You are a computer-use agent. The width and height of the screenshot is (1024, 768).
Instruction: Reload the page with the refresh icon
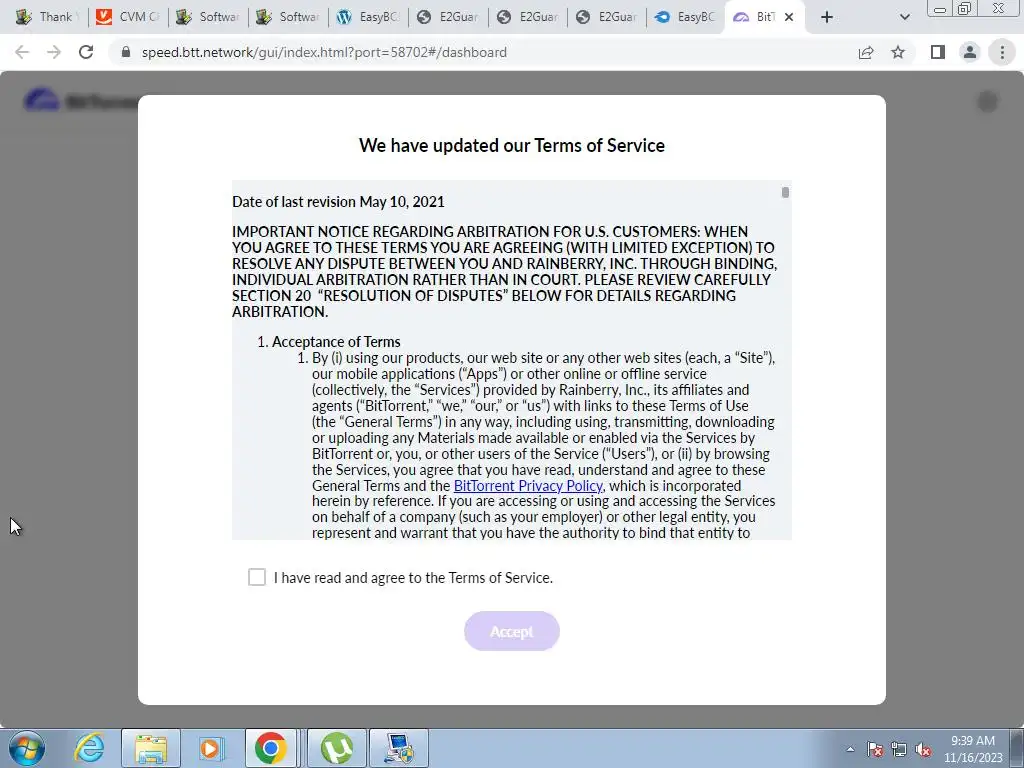click(x=86, y=52)
